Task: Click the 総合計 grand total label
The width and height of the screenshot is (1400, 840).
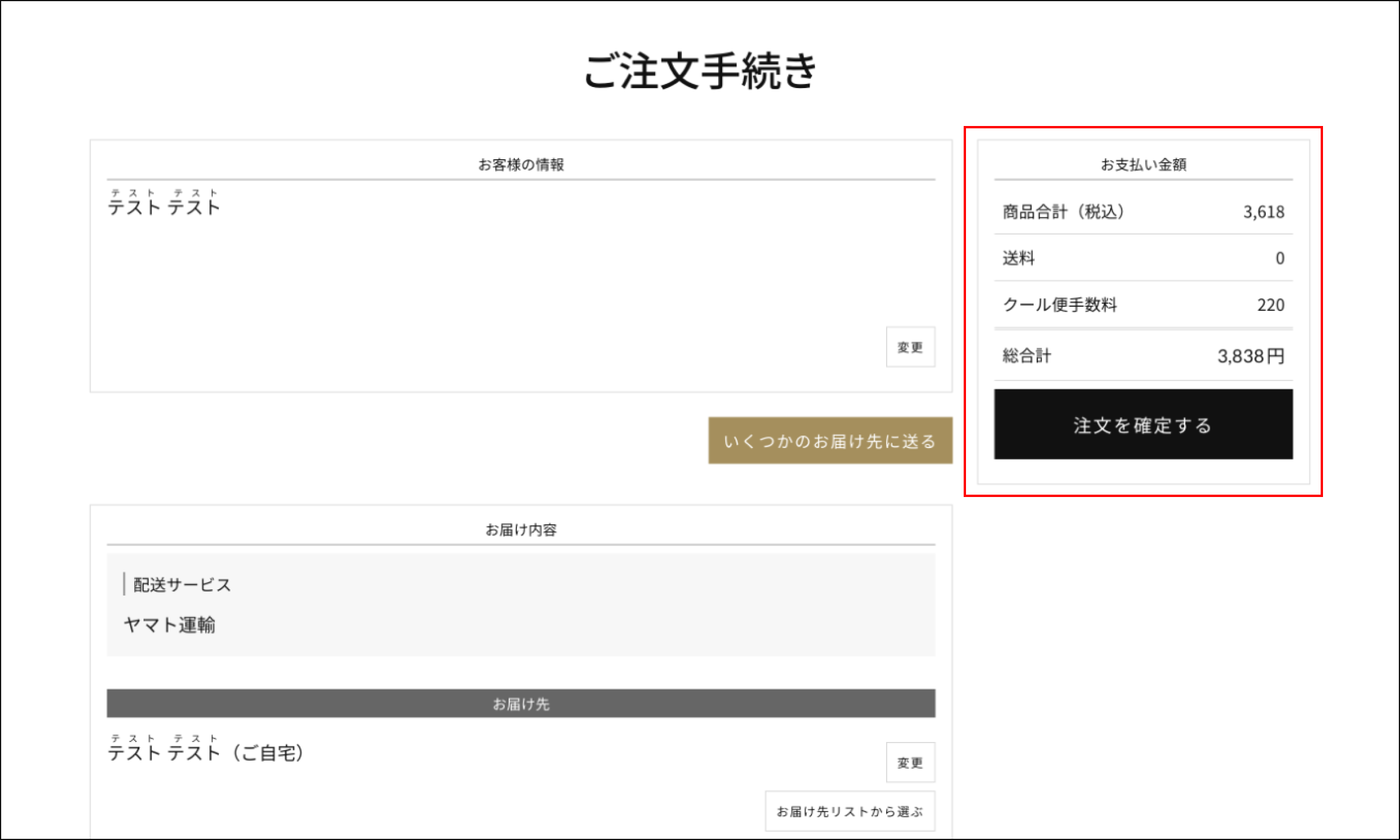Action: pyautogui.click(x=1027, y=356)
